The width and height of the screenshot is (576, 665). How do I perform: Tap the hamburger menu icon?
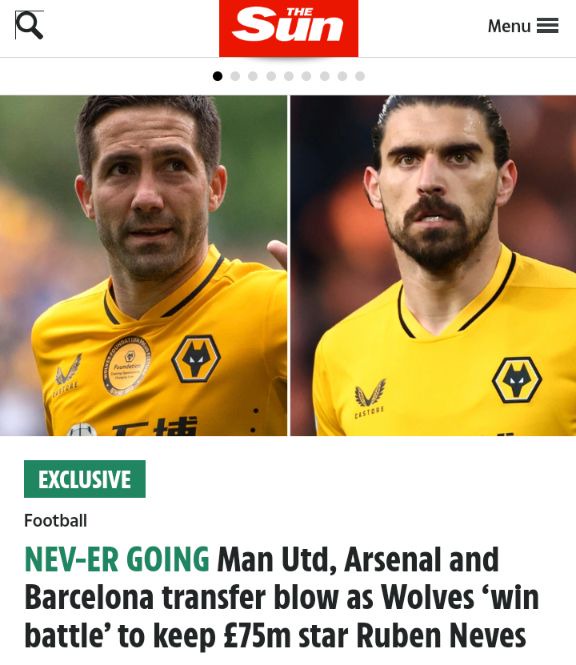548,26
